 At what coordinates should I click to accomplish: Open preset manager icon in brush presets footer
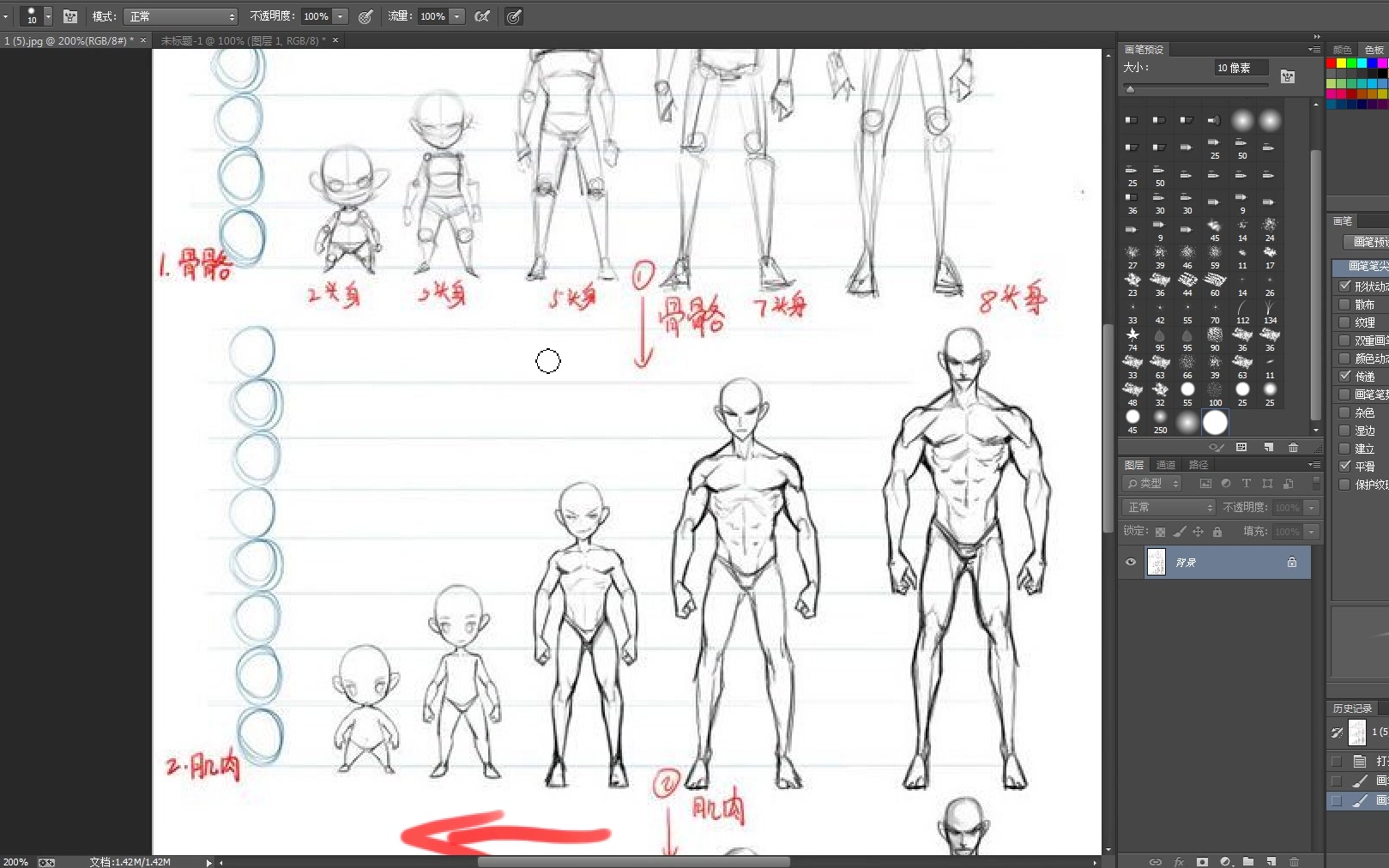pos(1241,447)
